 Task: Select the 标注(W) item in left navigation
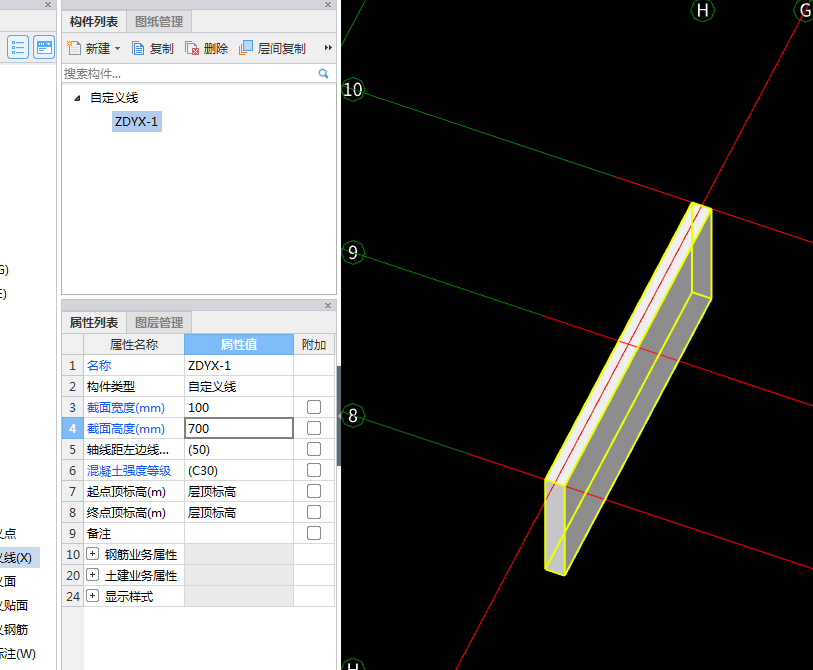pos(18,653)
